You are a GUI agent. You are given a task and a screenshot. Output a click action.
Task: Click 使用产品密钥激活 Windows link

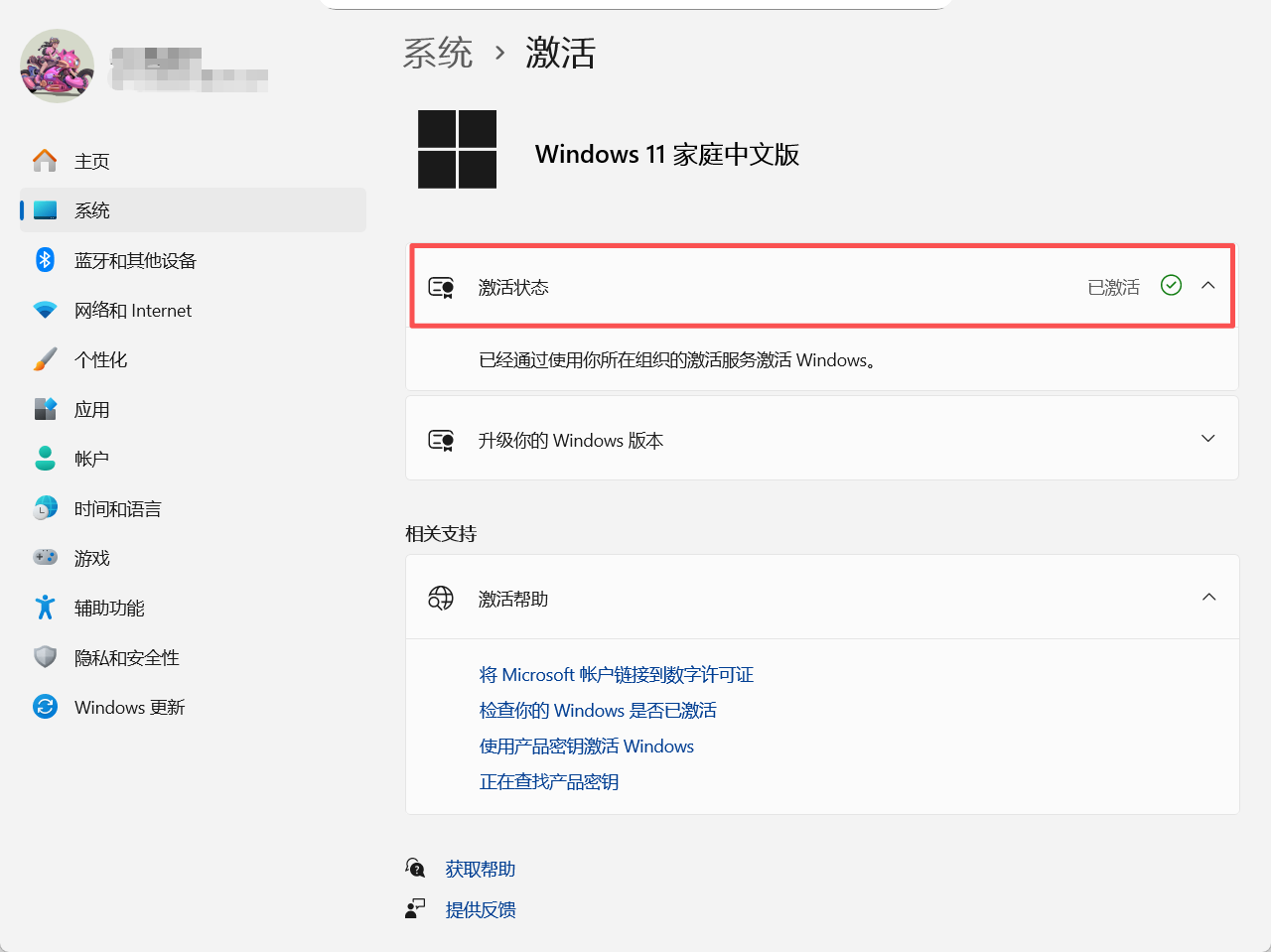(587, 746)
